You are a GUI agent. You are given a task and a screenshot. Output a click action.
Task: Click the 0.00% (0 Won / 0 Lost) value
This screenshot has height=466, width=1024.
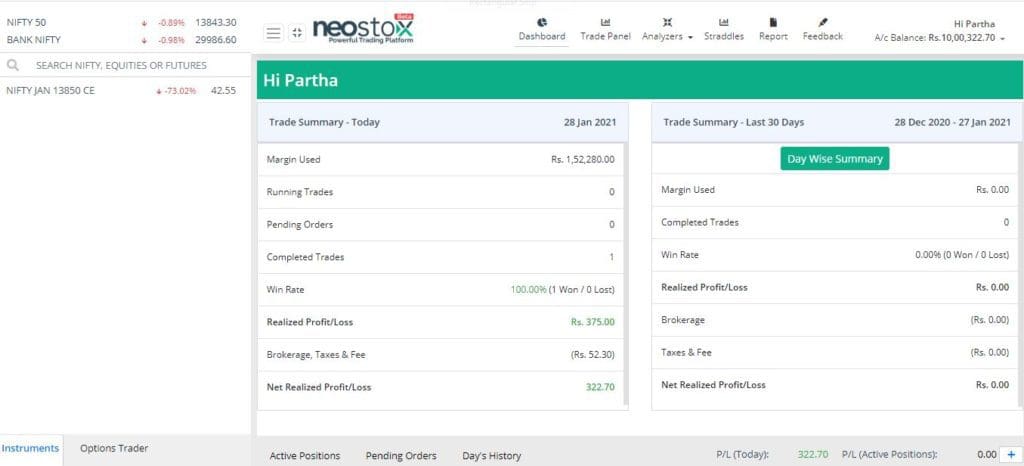tap(962, 255)
